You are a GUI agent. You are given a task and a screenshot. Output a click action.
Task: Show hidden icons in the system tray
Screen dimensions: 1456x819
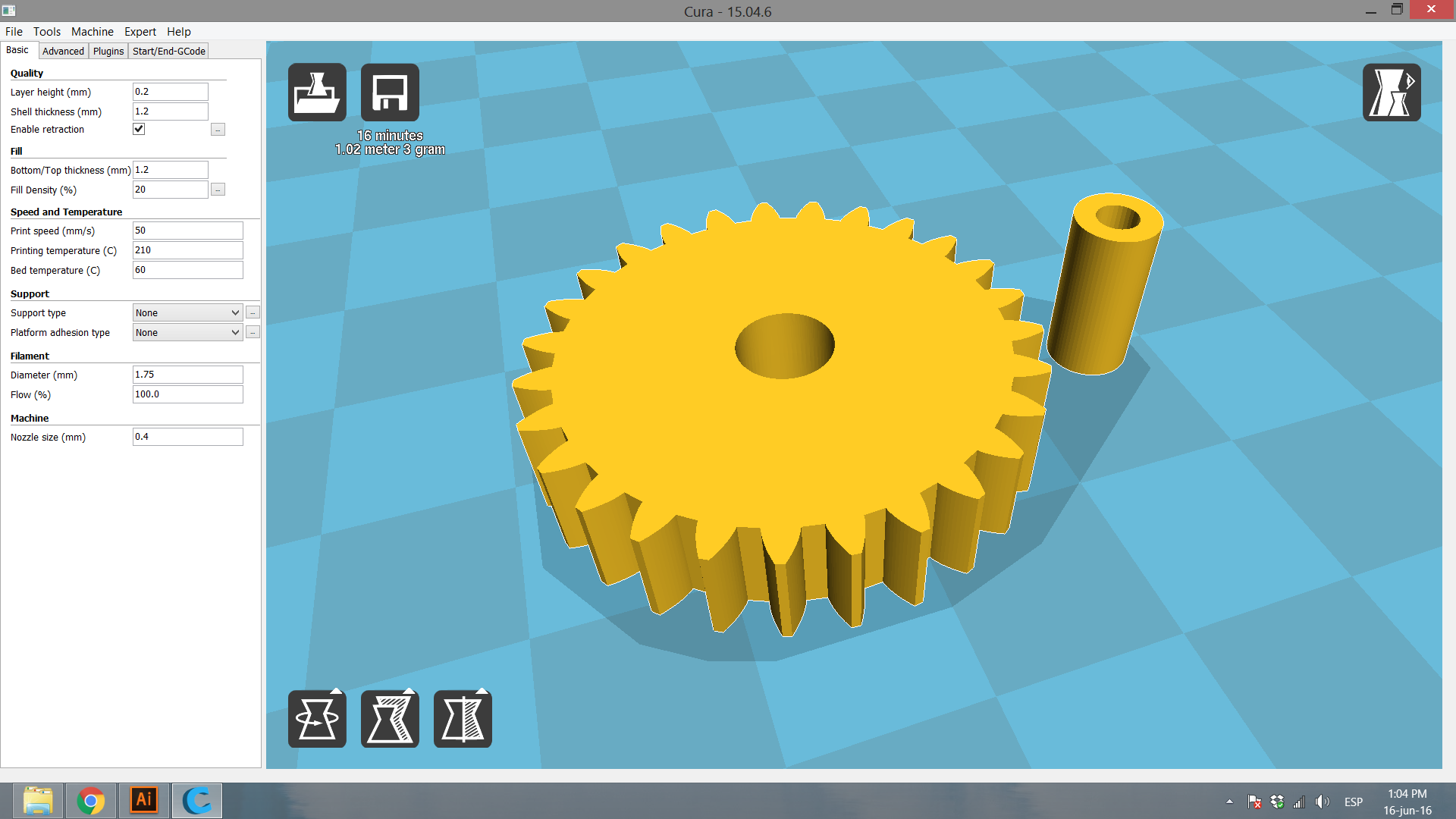point(1229,802)
